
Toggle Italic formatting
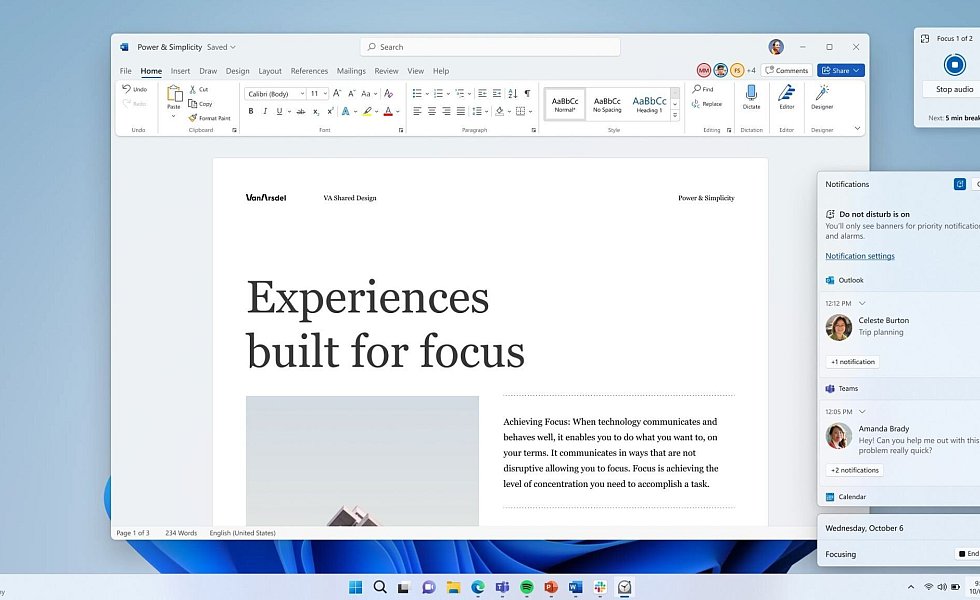coord(265,111)
